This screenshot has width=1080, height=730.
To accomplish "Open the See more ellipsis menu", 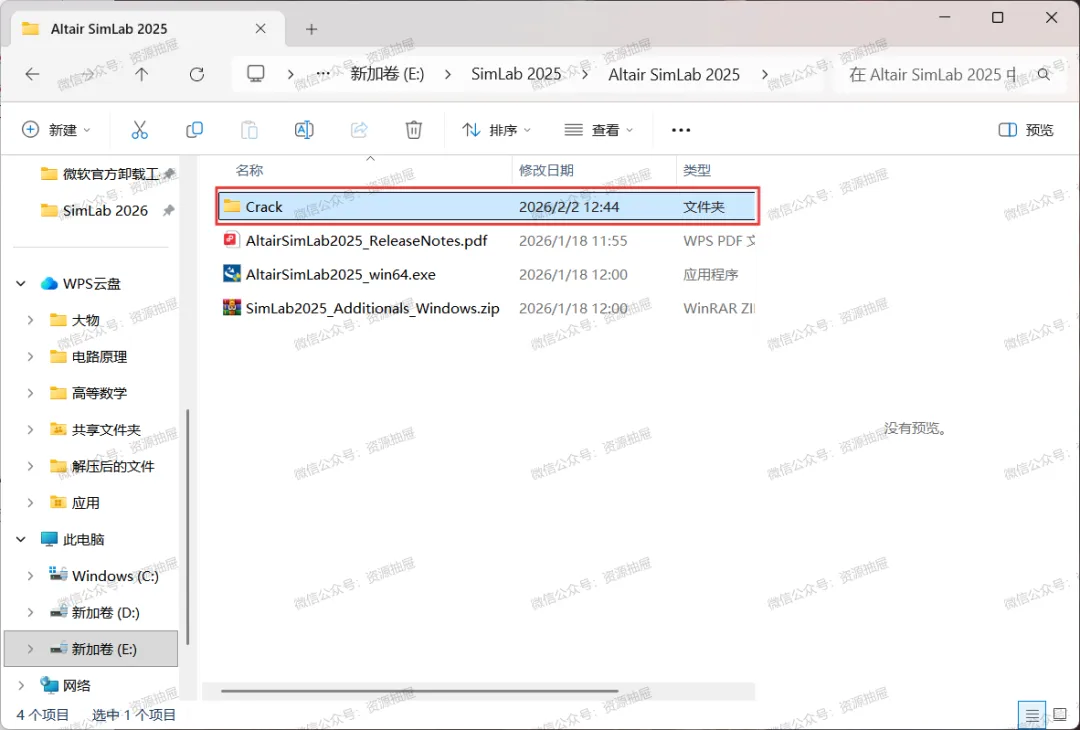I will click(x=681, y=130).
